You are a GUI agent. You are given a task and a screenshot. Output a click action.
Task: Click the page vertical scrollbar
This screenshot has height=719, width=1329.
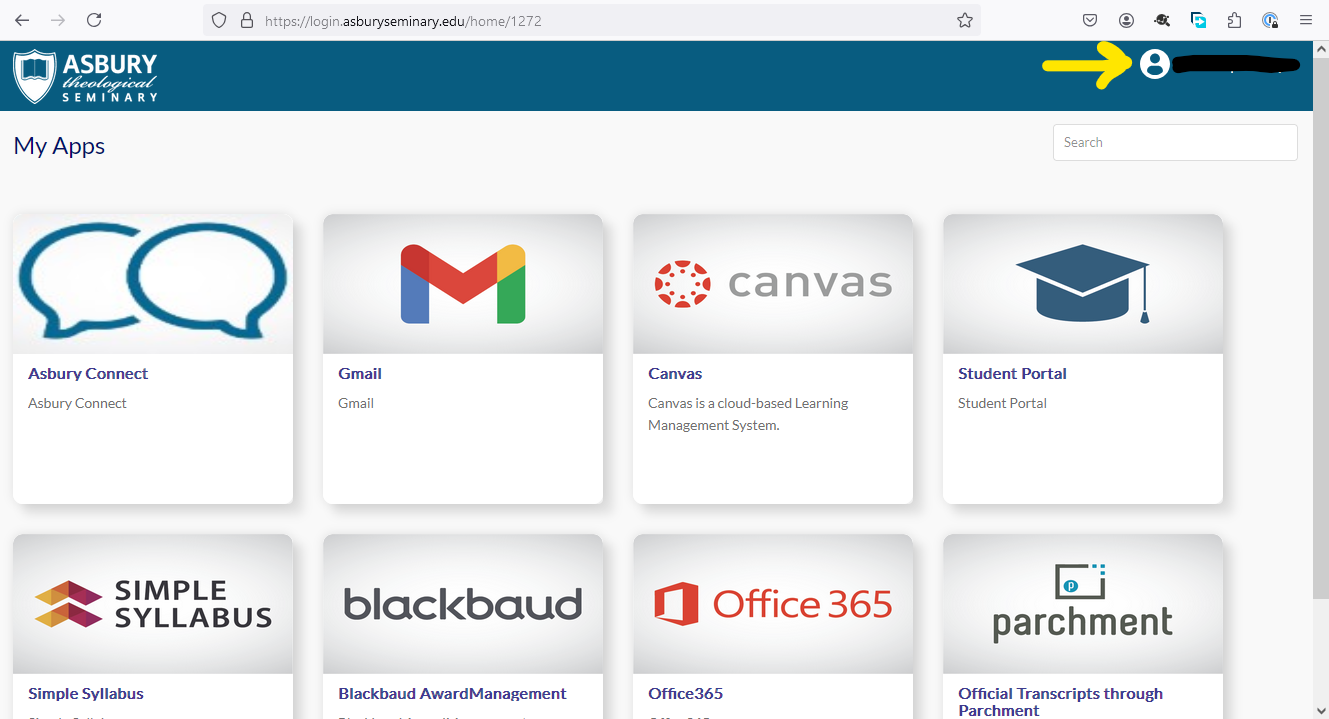[1320, 300]
